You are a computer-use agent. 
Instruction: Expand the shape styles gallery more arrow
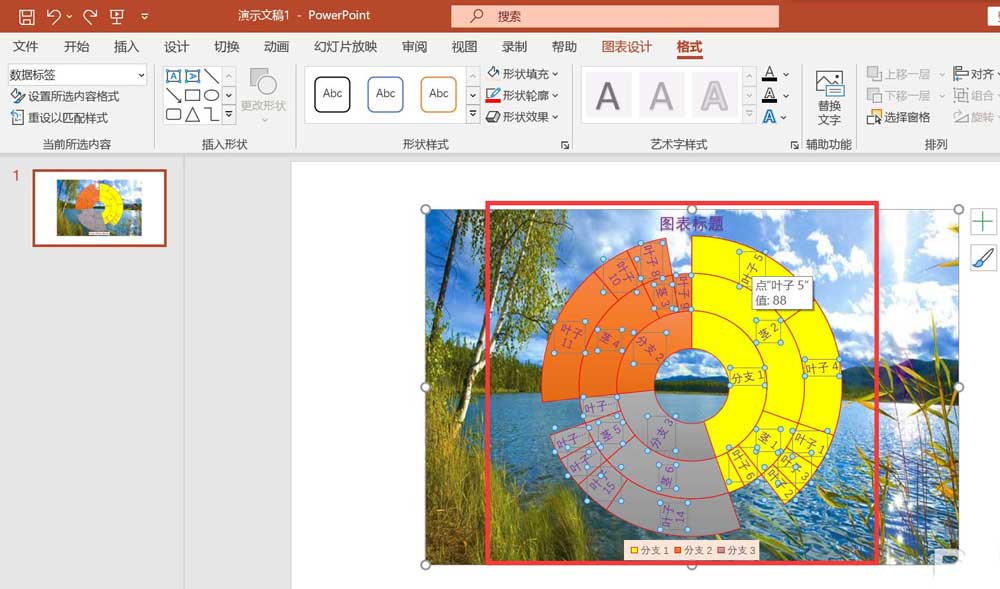tap(473, 115)
